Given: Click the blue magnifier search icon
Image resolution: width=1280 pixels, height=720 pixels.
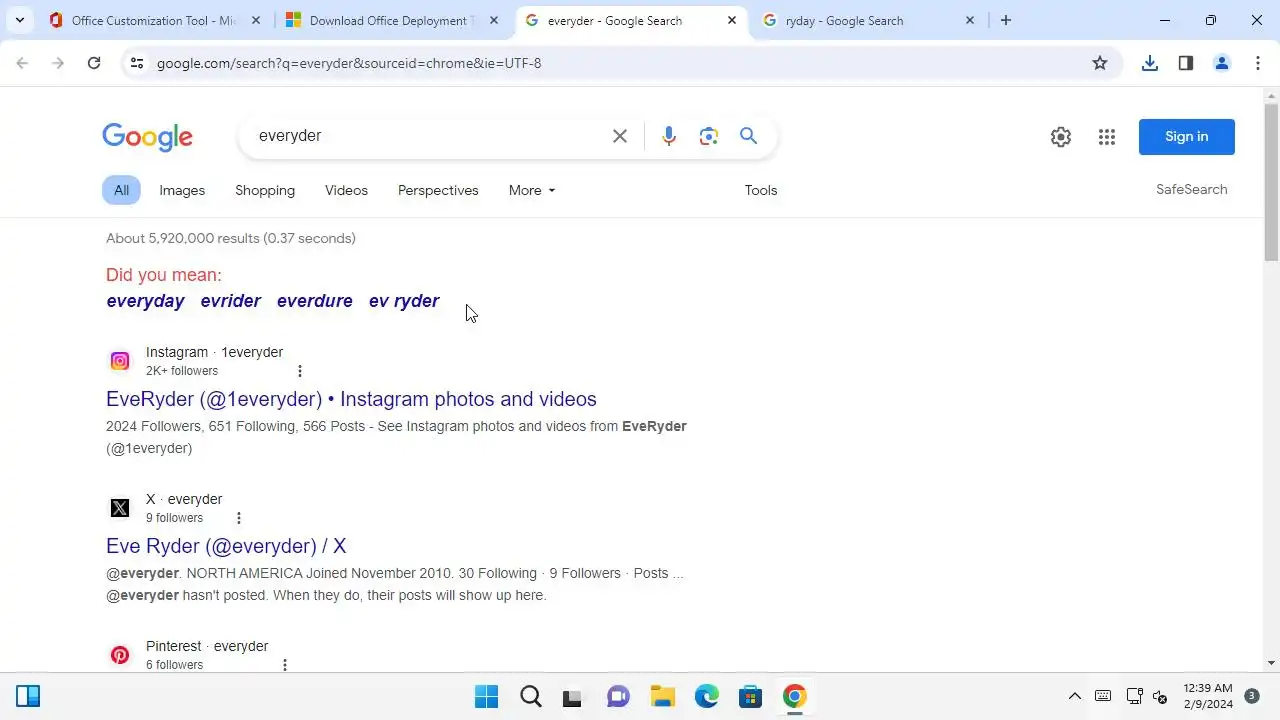Looking at the screenshot, I should [748, 136].
